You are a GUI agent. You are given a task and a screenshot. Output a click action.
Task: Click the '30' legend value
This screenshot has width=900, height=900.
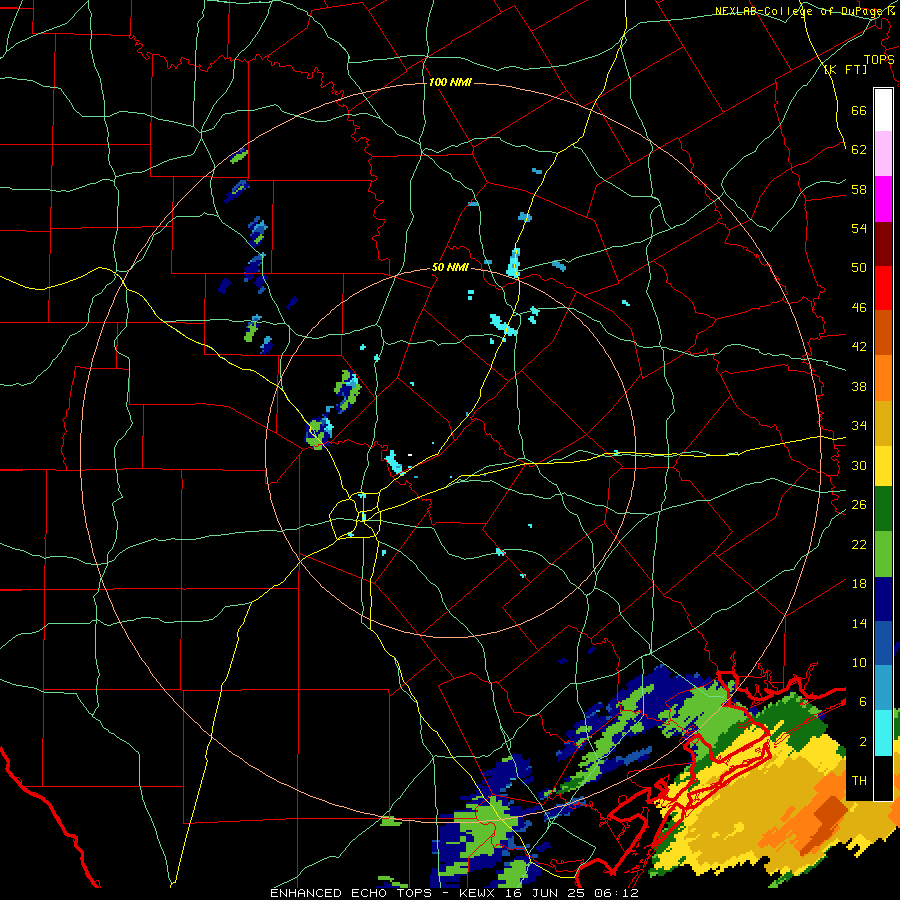[859, 465]
